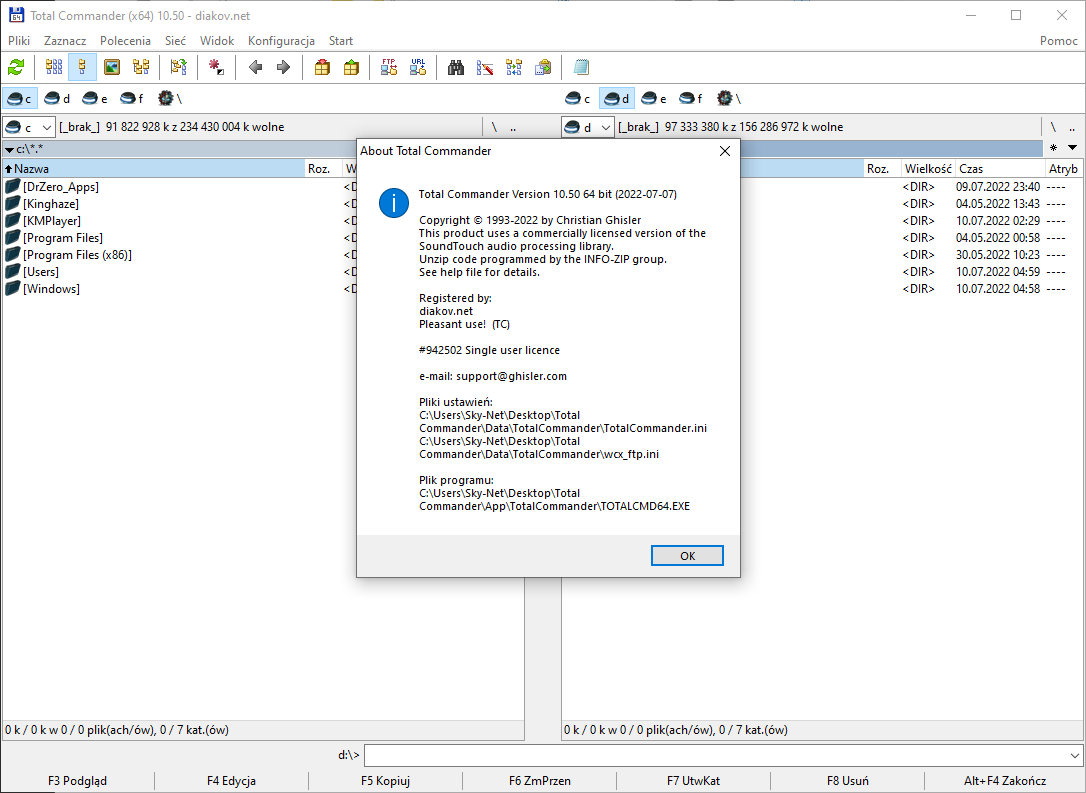
Task: Go to root with right panel backslash button
Action: [x=1053, y=127]
